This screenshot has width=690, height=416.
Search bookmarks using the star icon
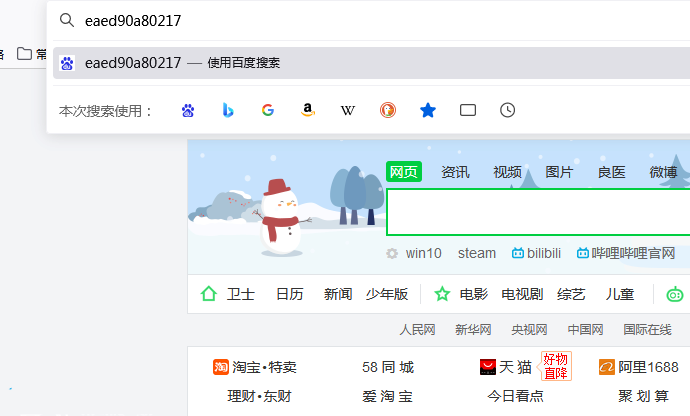click(428, 110)
